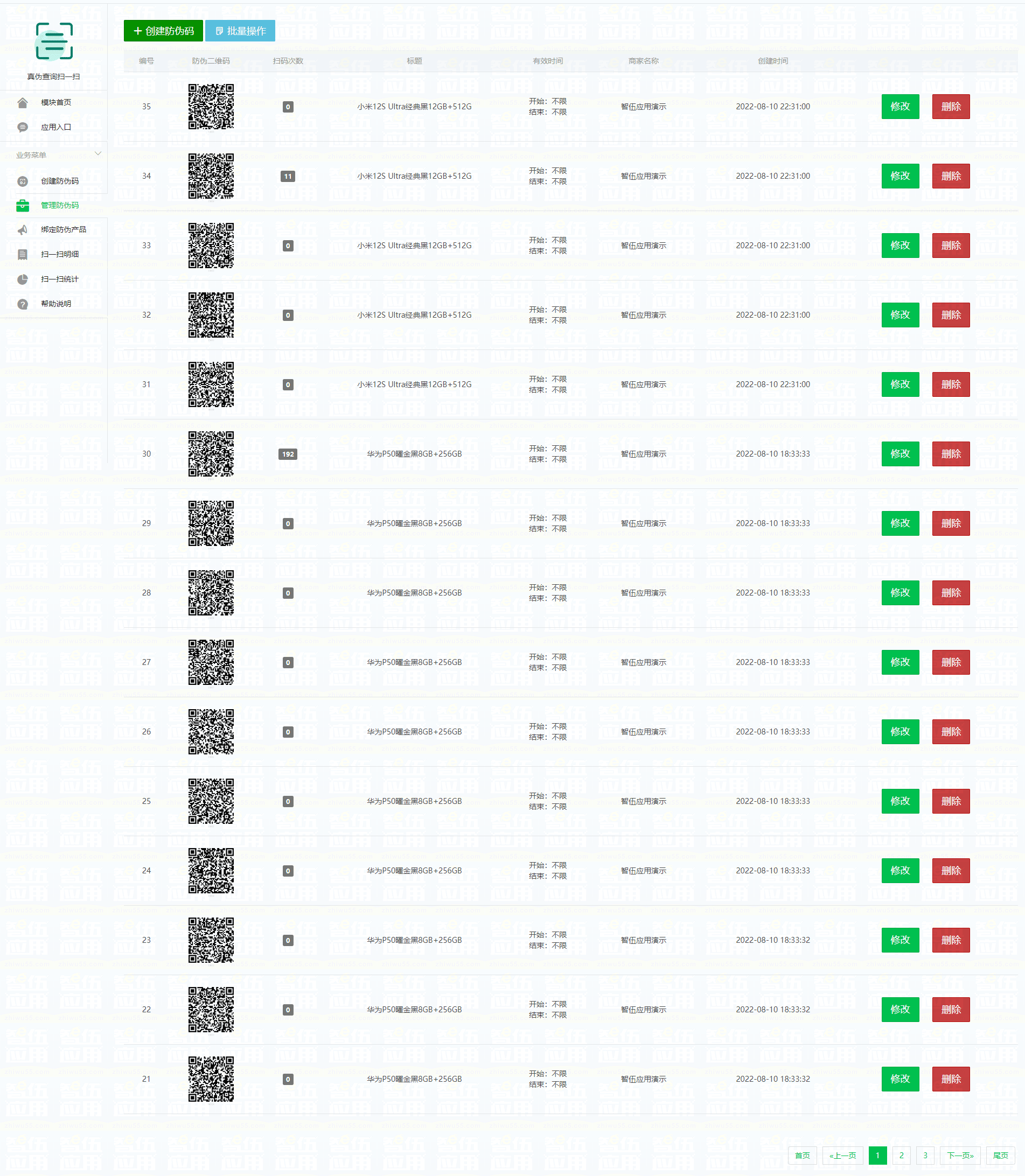Screen dimensions: 1025x1176
Task: Click 修改 for row 21
Action: click(900, 1079)
